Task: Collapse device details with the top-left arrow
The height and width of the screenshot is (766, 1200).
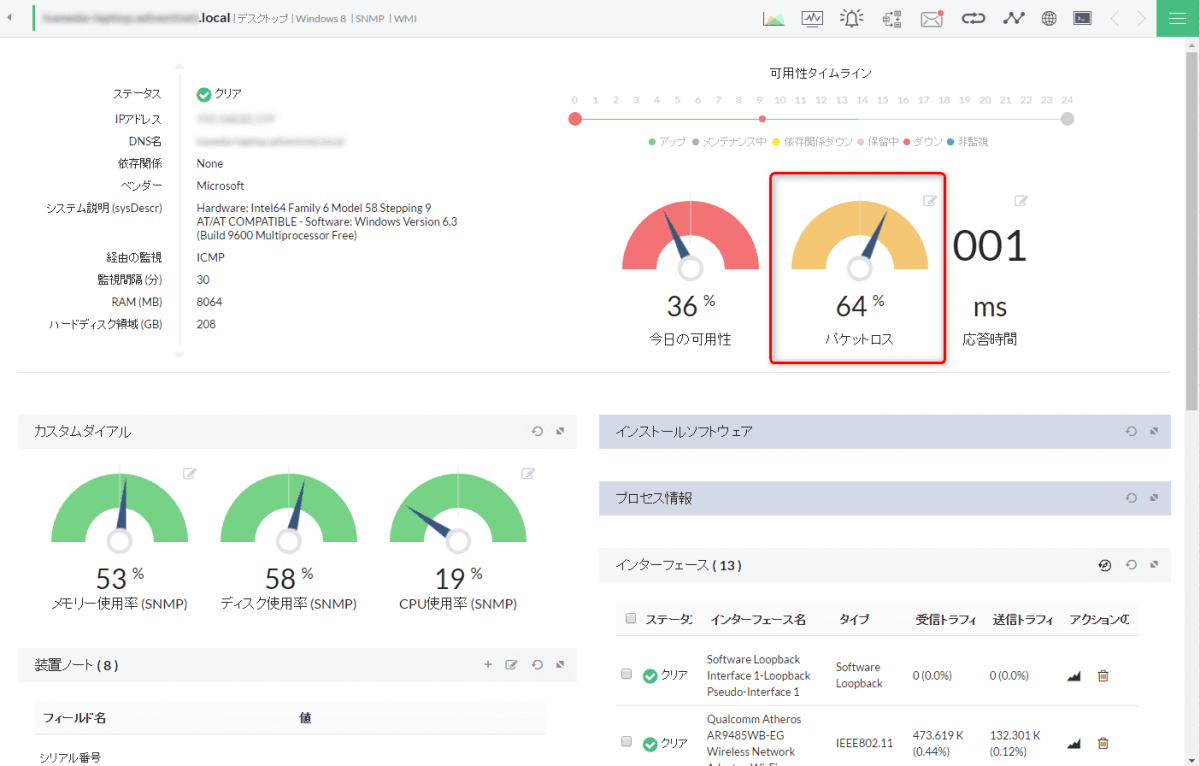Action: tap(10, 18)
